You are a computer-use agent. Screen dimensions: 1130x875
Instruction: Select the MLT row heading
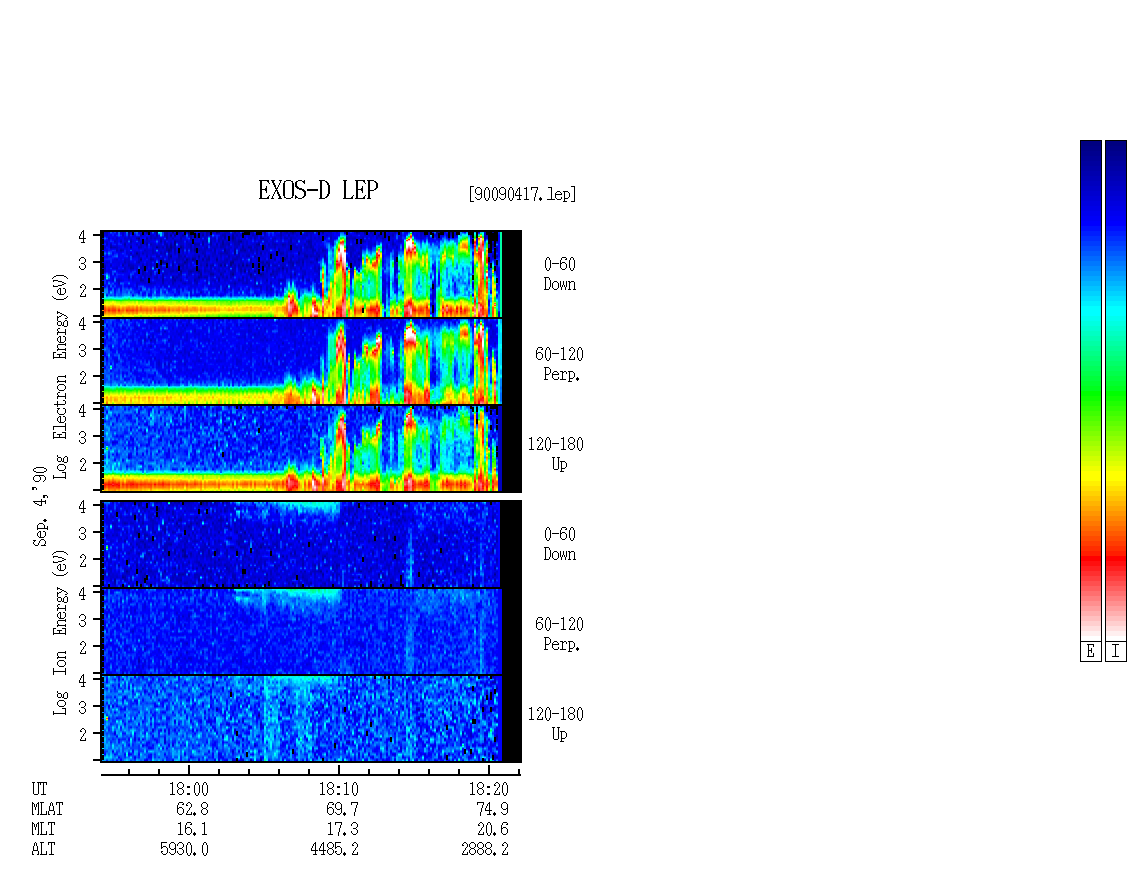pyautogui.click(x=43, y=830)
